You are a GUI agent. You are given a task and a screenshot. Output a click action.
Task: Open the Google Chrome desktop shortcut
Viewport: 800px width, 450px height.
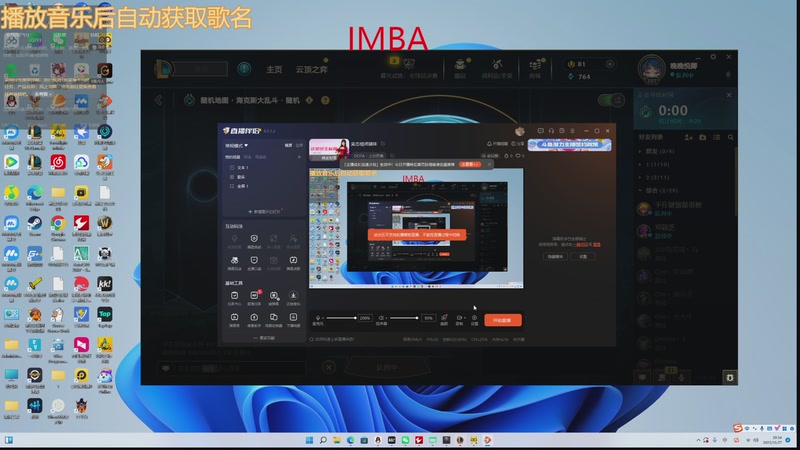(x=58, y=227)
